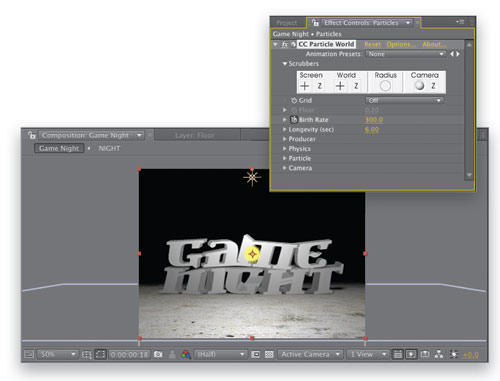The image size is (500, 381).
Task: Open grid and guide options
Action: (86, 355)
